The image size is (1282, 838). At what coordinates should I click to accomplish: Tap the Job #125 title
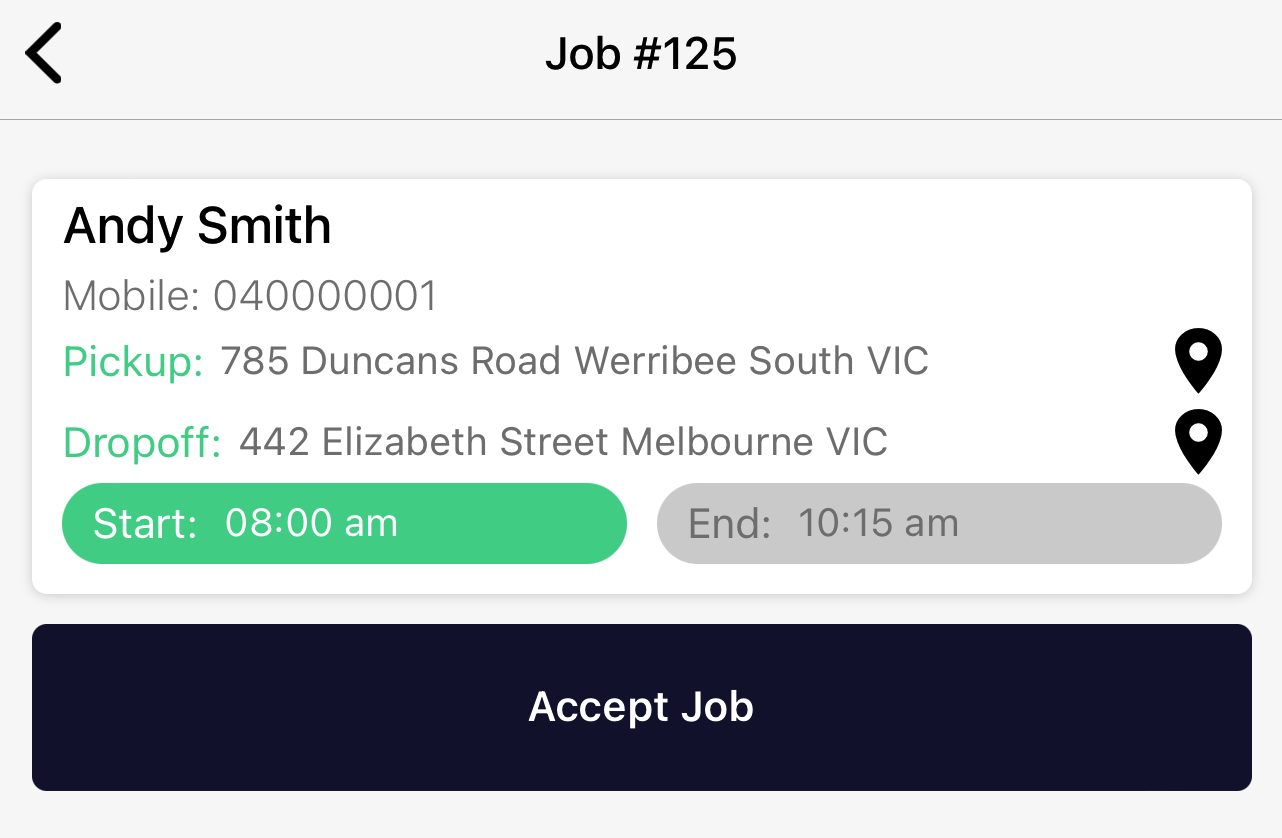pos(641,53)
